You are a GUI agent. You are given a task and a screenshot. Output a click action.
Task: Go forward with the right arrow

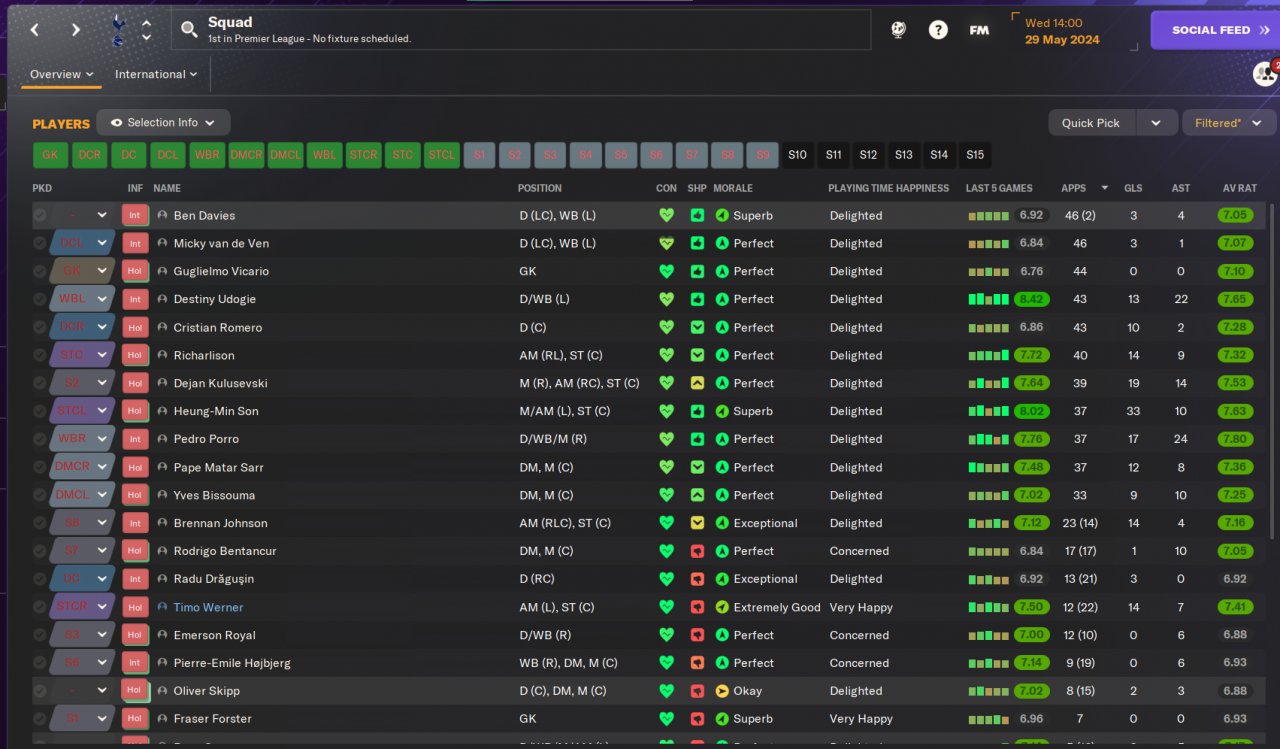(x=76, y=30)
